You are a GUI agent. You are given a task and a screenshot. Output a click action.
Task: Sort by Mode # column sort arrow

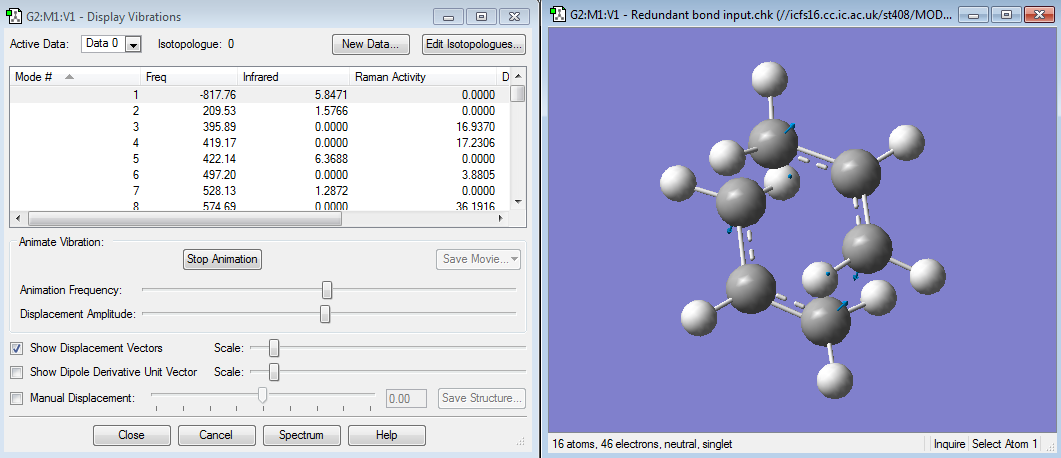[x=69, y=77]
